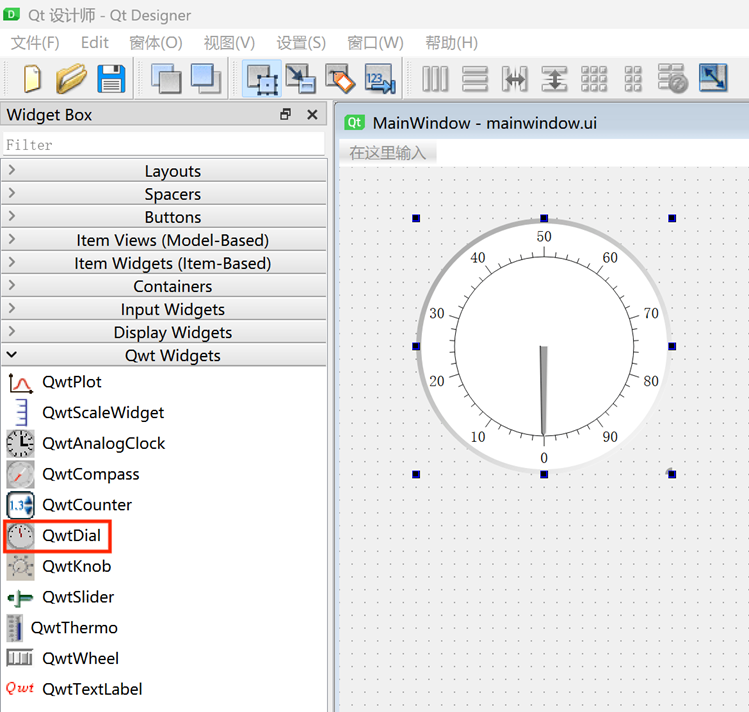Click the Break Layout toolbar icon
The width and height of the screenshot is (749, 712).
tap(673, 78)
